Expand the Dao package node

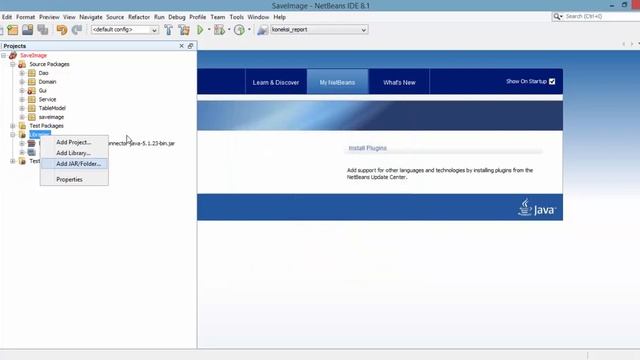(x=22, y=73)
